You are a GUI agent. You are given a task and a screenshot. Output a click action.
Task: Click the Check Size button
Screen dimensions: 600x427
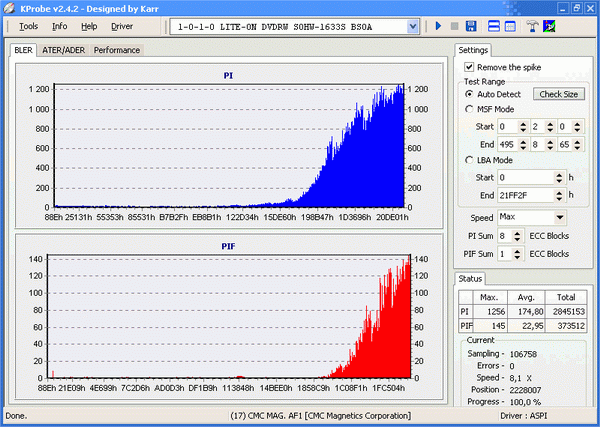pos(559,94)
